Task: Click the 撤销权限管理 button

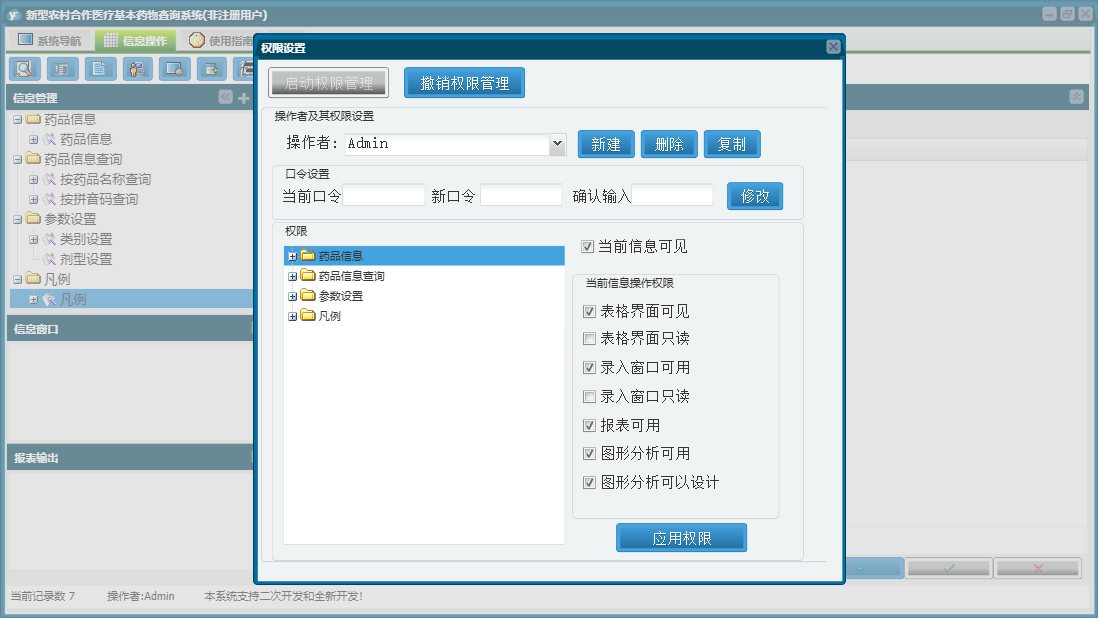Action: tap(464, 83)
